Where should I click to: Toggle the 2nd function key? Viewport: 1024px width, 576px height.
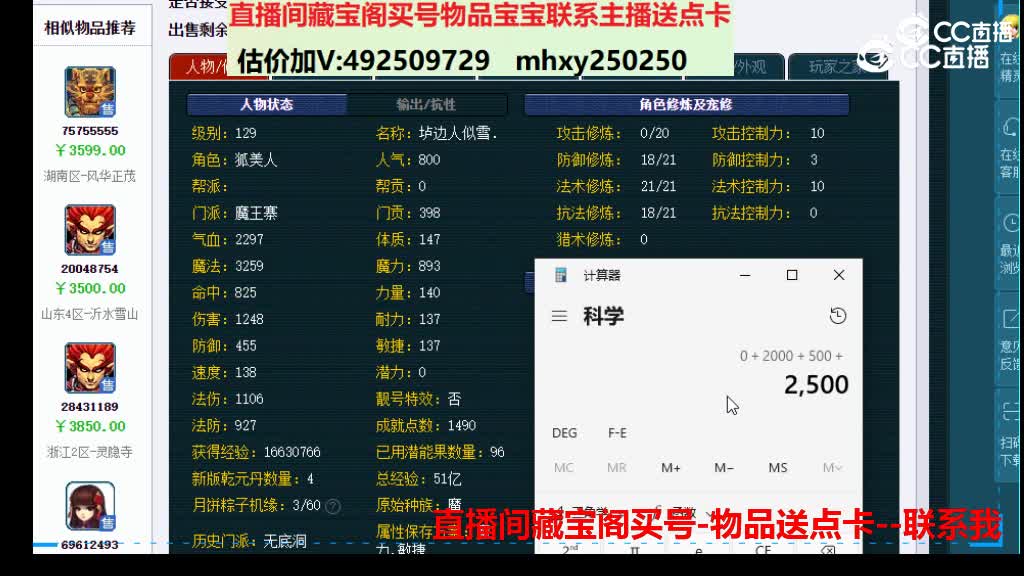572,550
